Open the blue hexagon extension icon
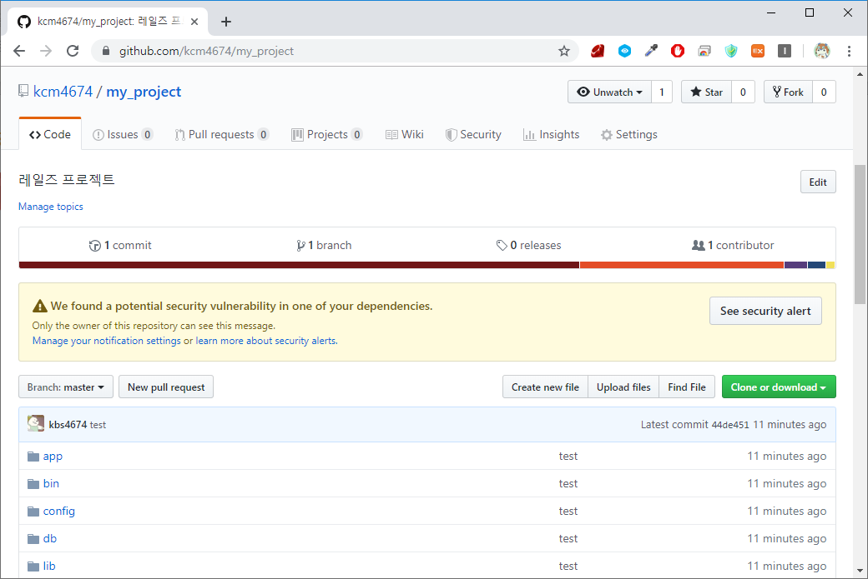Screen dimensions: 868x579 tap(624, 51)
